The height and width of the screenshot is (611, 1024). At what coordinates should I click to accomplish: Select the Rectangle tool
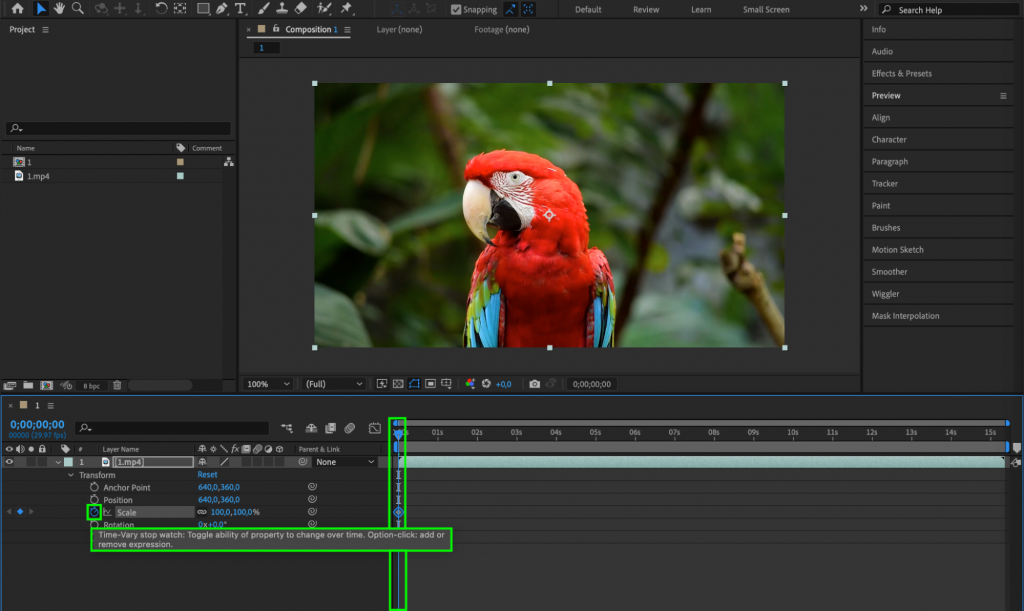(203, 10)
